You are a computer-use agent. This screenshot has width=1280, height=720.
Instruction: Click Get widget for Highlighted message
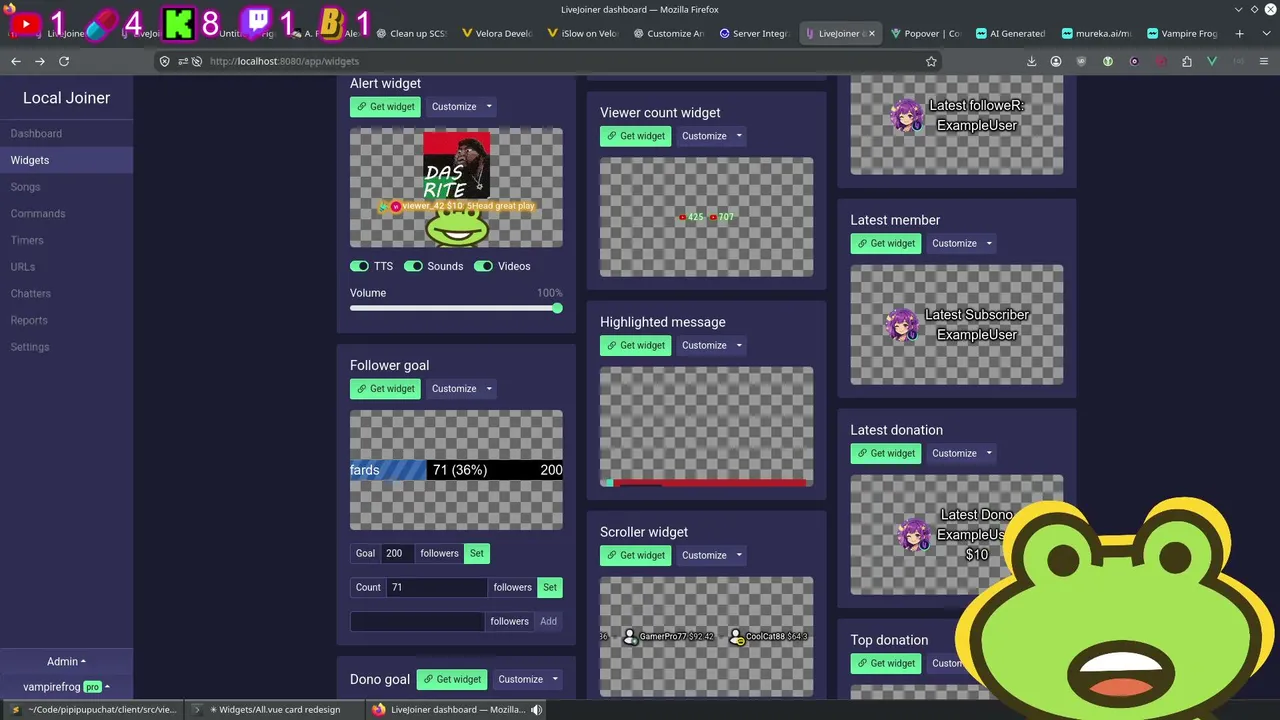[x=635, y=346]
